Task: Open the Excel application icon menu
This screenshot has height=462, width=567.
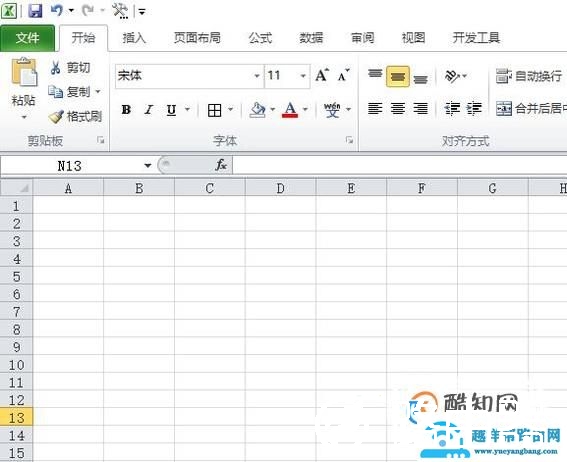Action: (x=9, y=11)
